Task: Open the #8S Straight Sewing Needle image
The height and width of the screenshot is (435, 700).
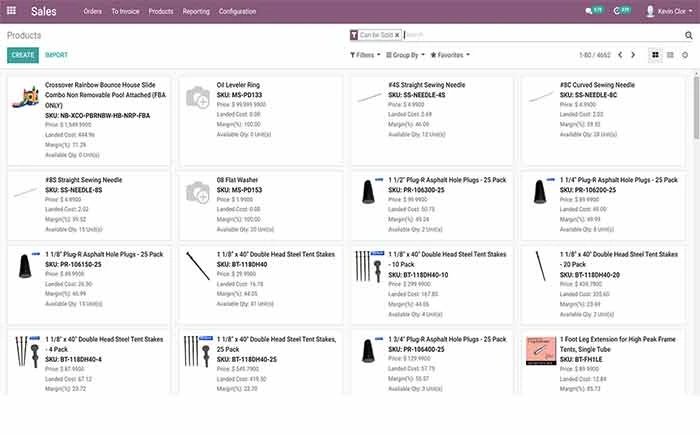Action: coord(26,192)
